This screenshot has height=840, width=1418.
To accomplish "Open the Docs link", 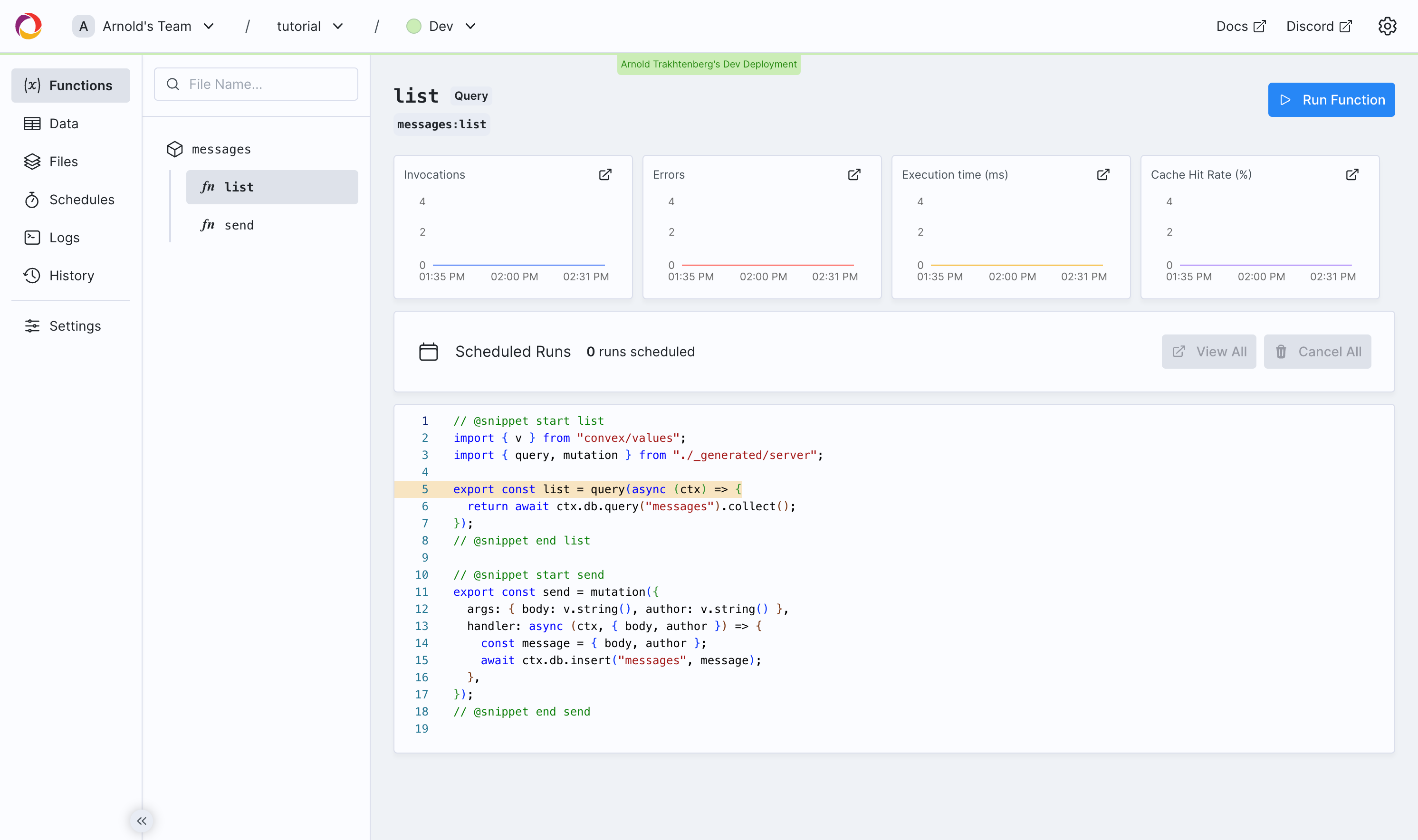I will (x=1240, y=26).
